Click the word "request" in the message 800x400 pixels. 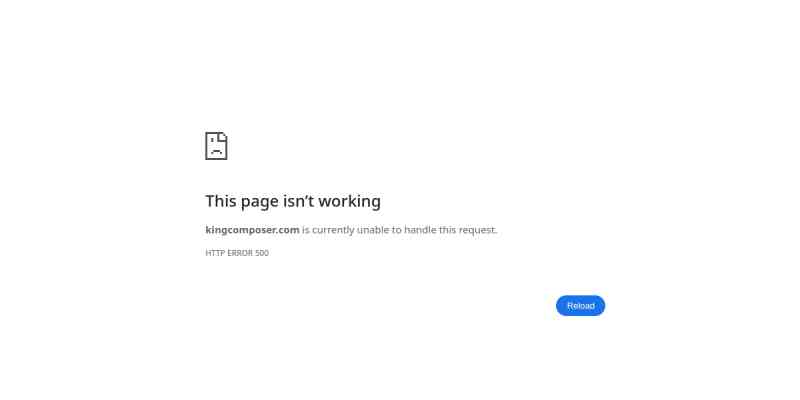(x=477, y=230)
